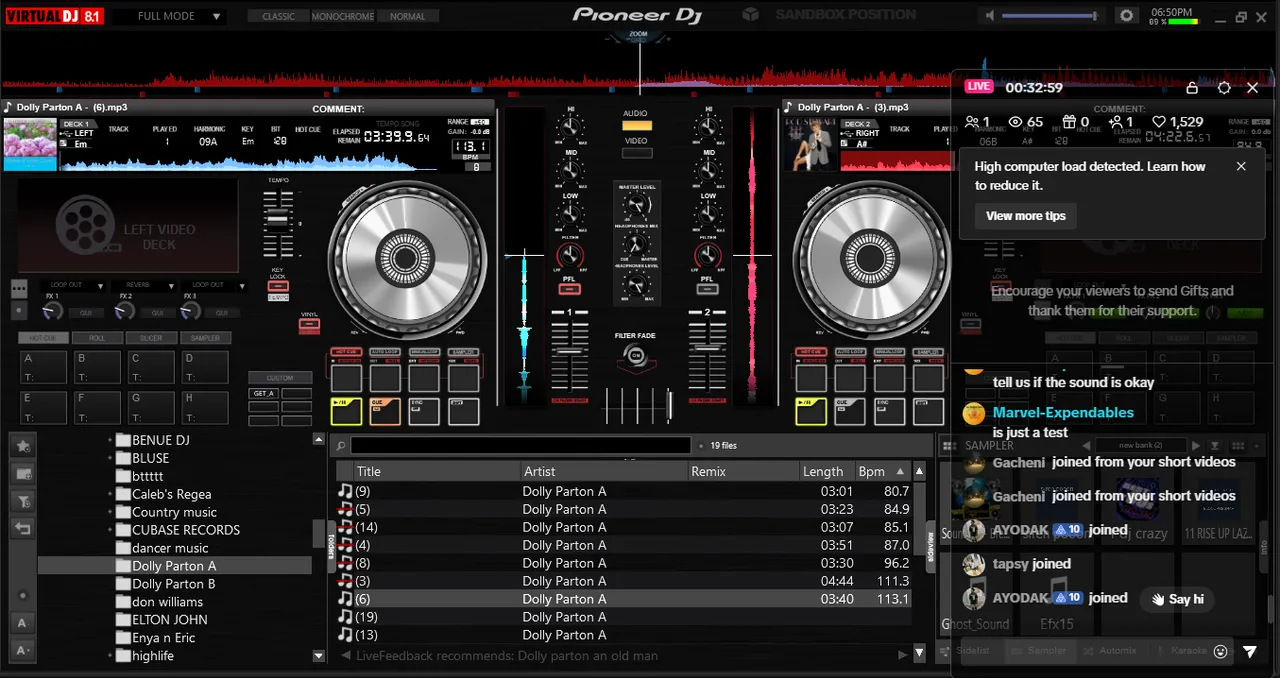
Task: Open settings gear in live stream panel
Action: tap(1224, 88)
